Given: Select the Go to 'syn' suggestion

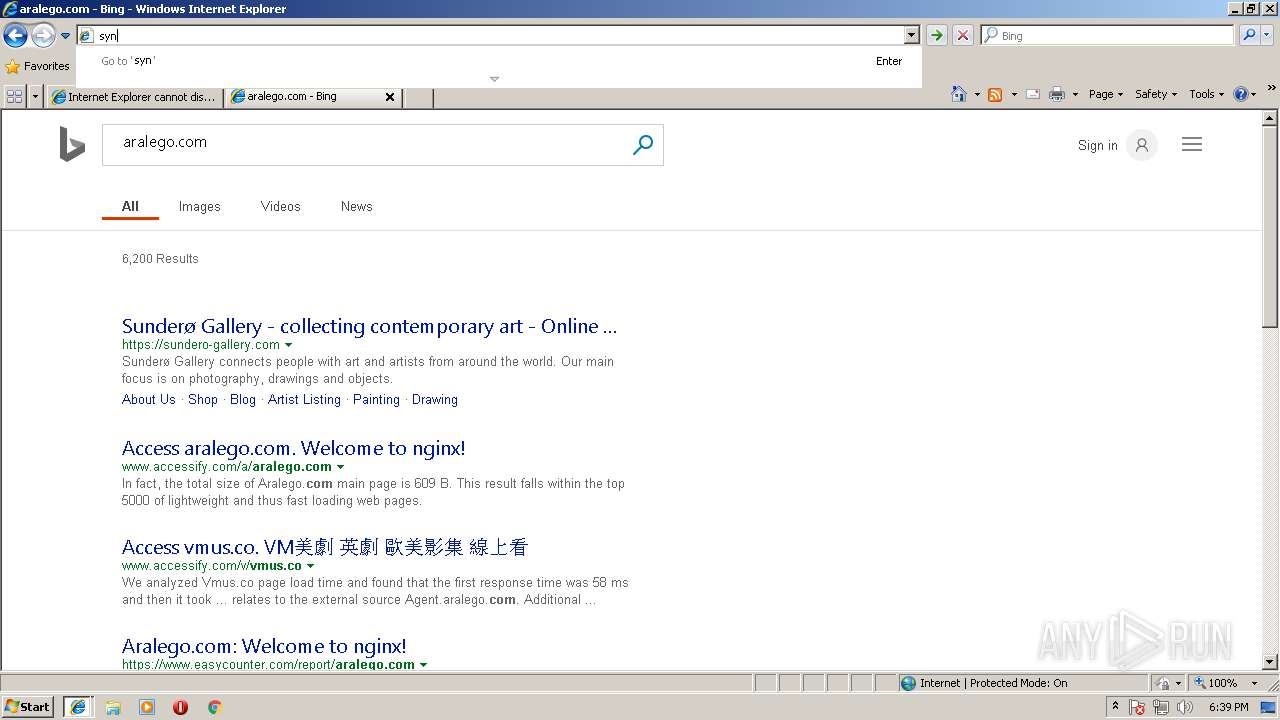Looking at the screenshot, I should click(499, 61).
